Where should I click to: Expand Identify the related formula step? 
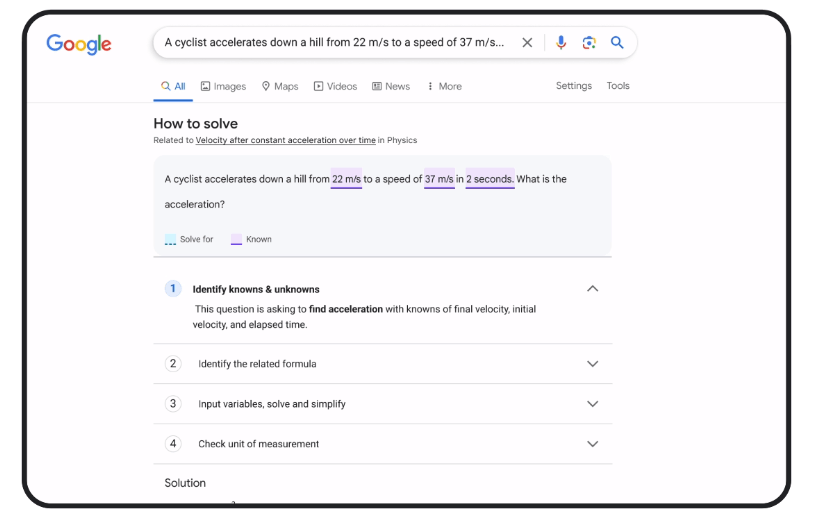coord(592,364)
